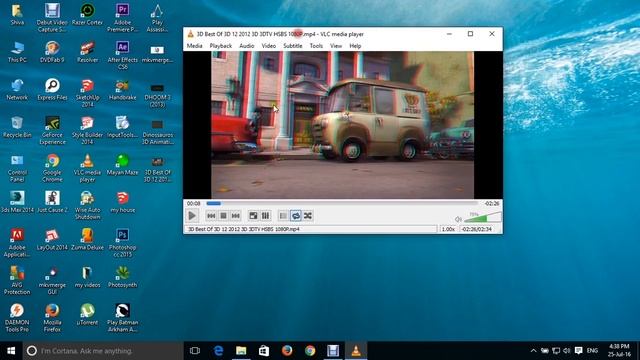Stop playback in VLC
Viewport: 640px width, 360px height.
[x=223, y=216]
